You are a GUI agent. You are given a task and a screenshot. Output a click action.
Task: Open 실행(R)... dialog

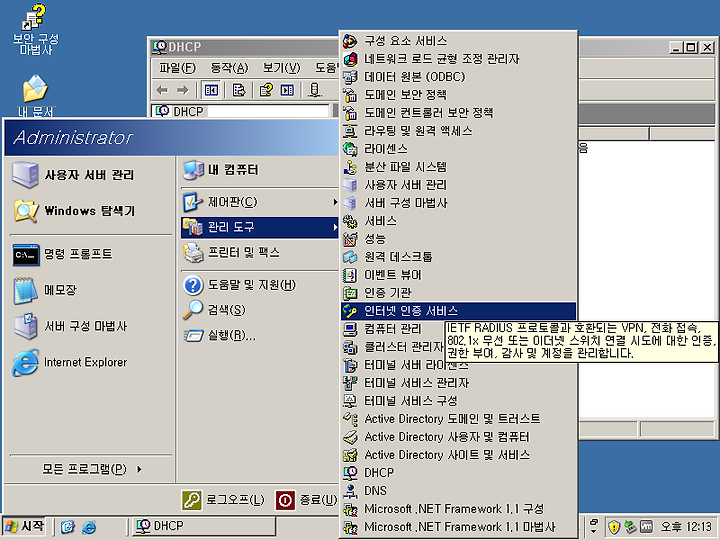(259, 336)
